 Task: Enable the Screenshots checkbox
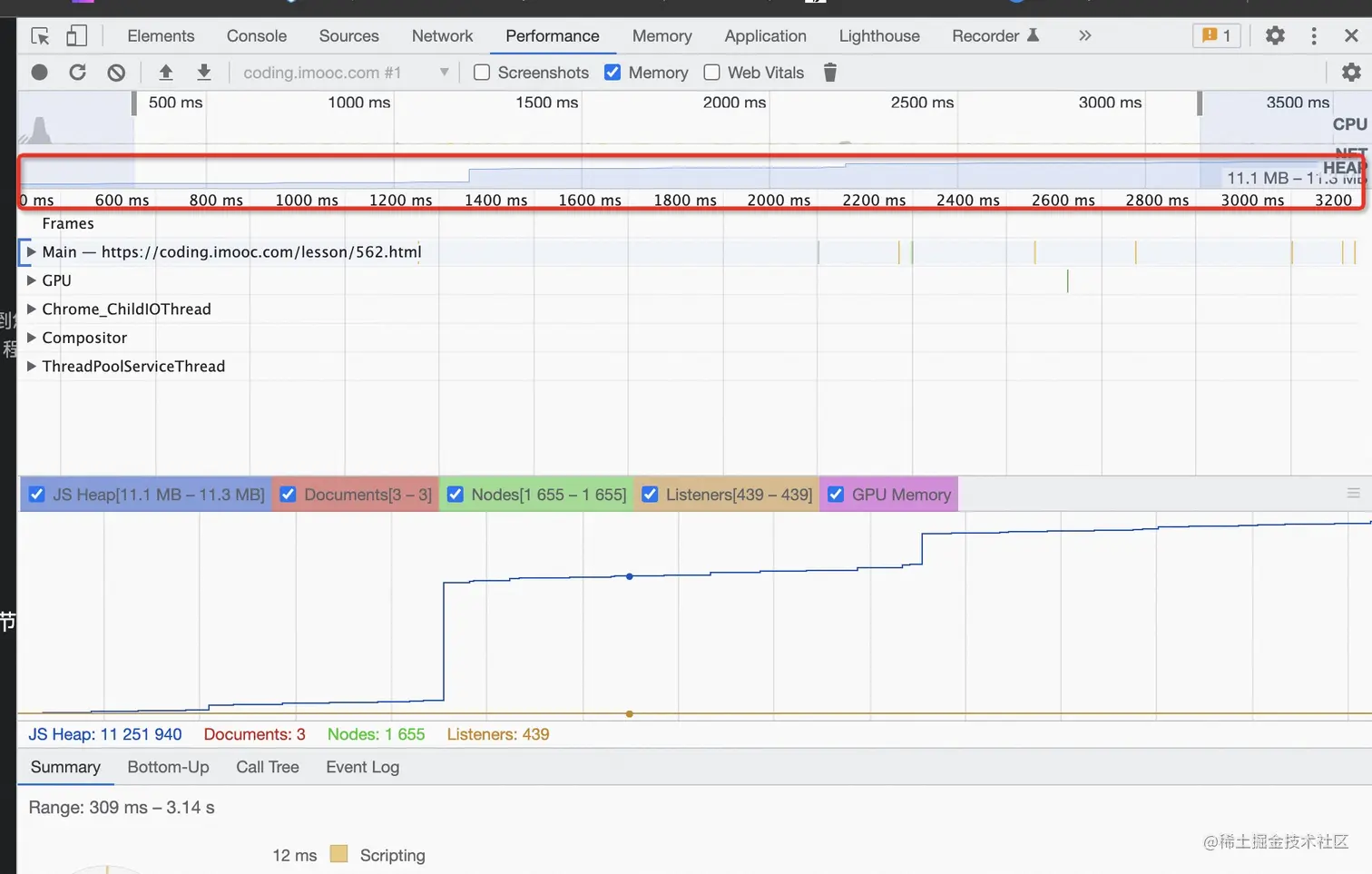(x=482, y=73)
